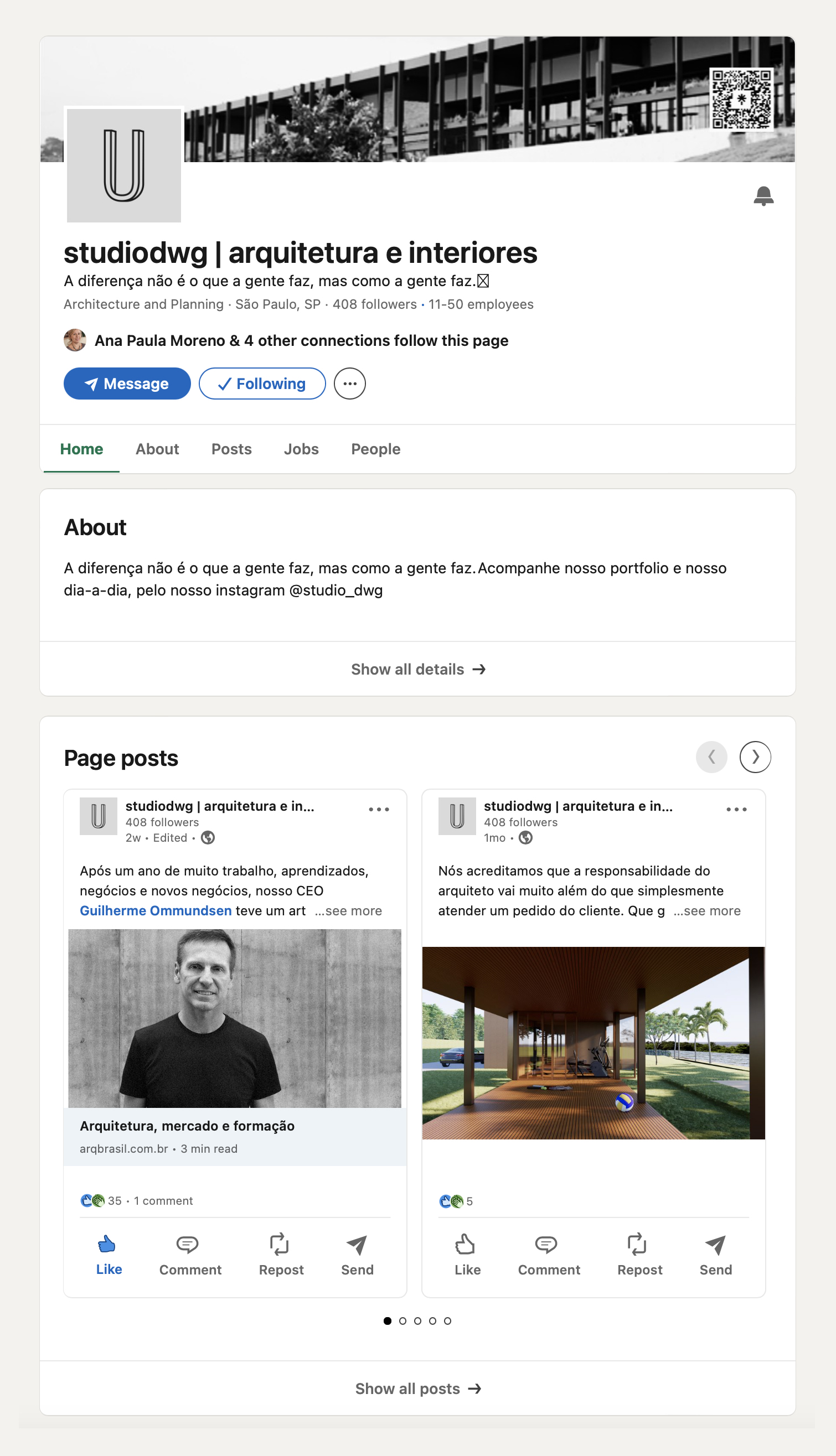This screenshot has height=1456, width=836.
Task: Open the studiodwg company logo
Action: (x=123, y=165)
